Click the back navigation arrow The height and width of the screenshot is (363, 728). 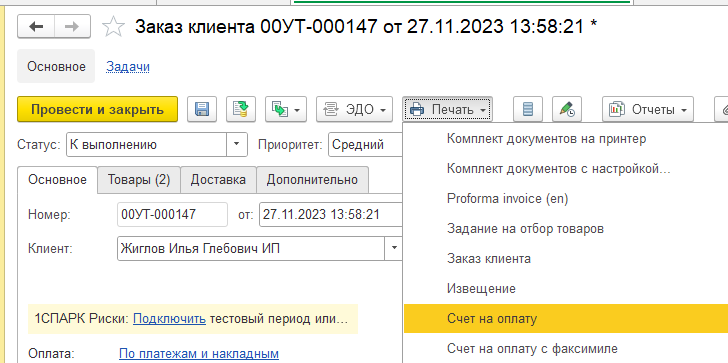(36, 27)
